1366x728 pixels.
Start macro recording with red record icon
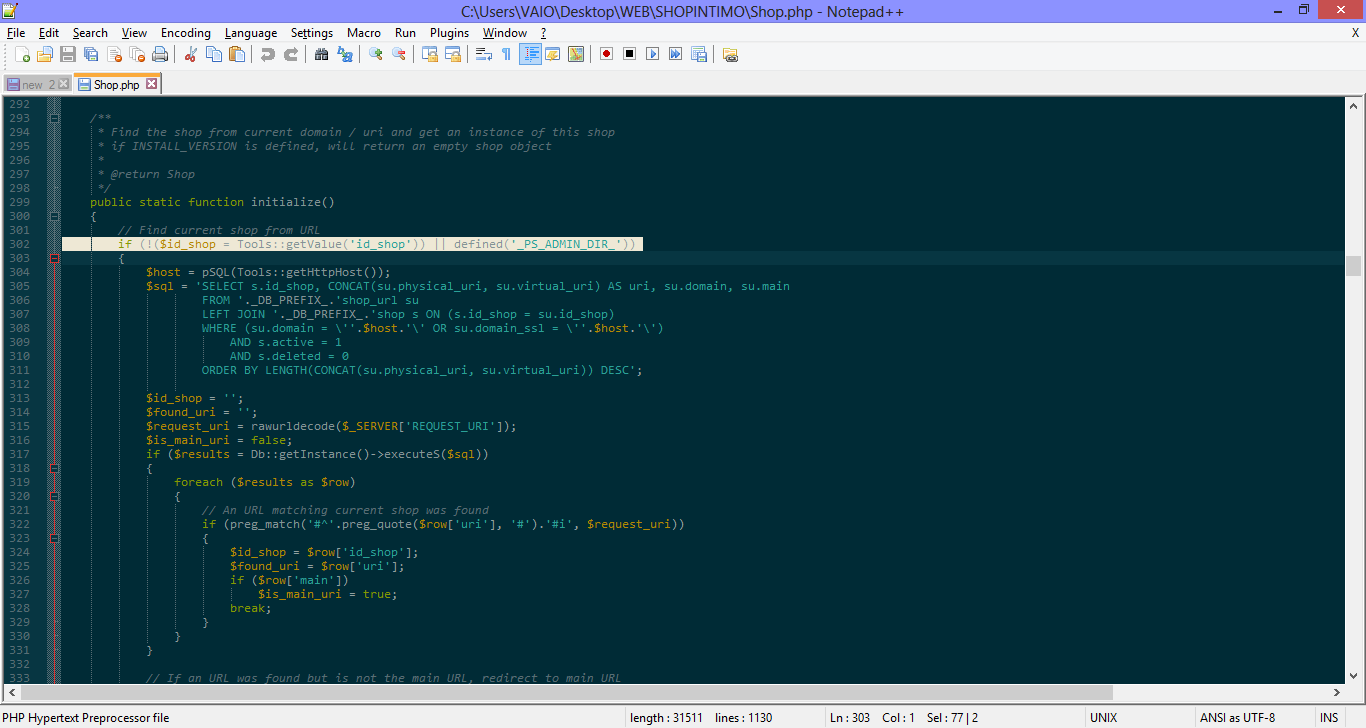pyautogui.click(x=606, y=54)
